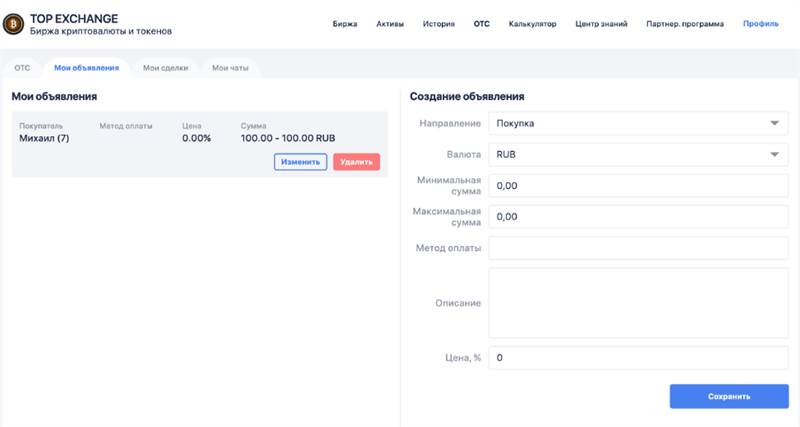Open История in the top navigation

pos(438,23)
